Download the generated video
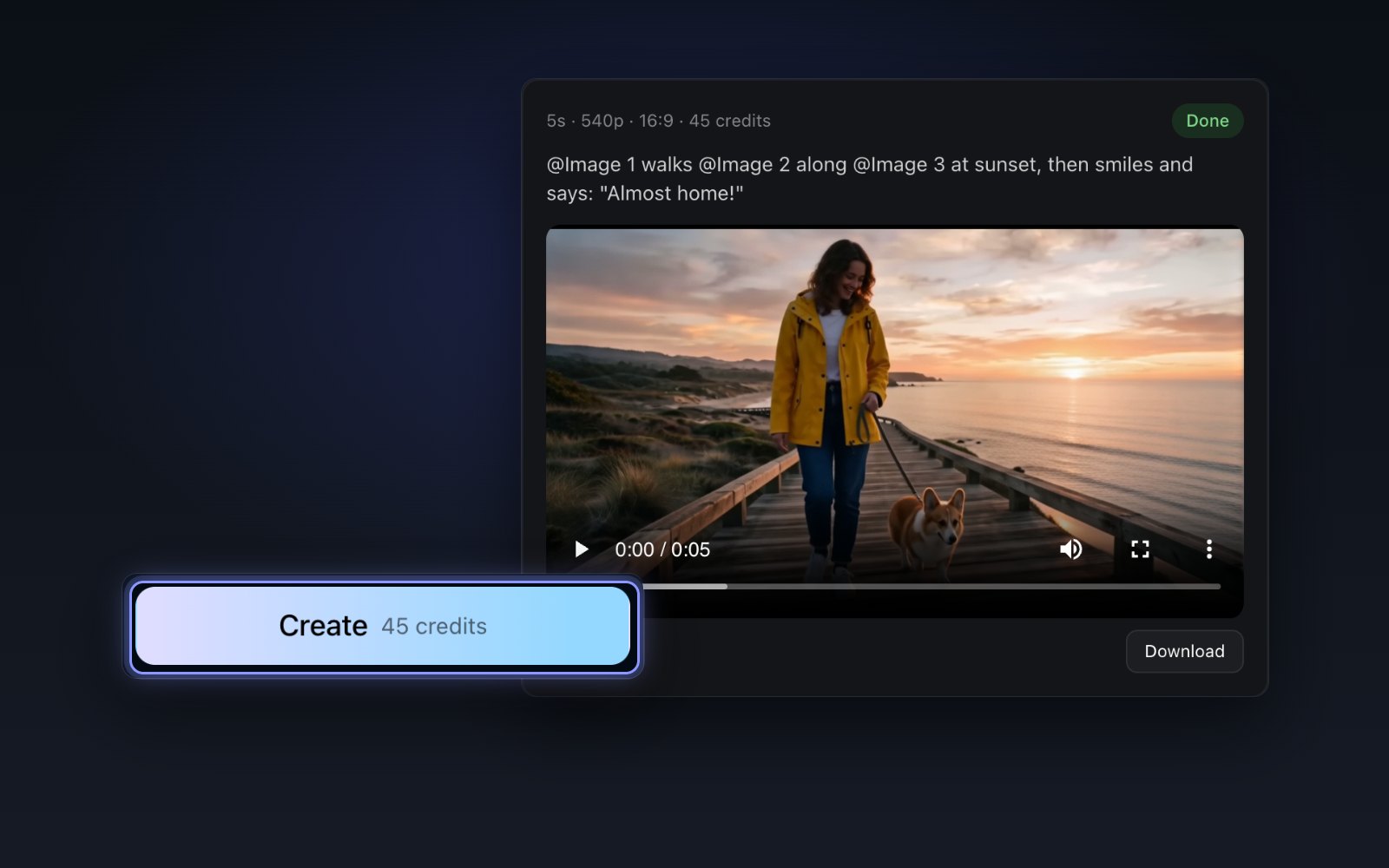 [x=1184, y=651]
